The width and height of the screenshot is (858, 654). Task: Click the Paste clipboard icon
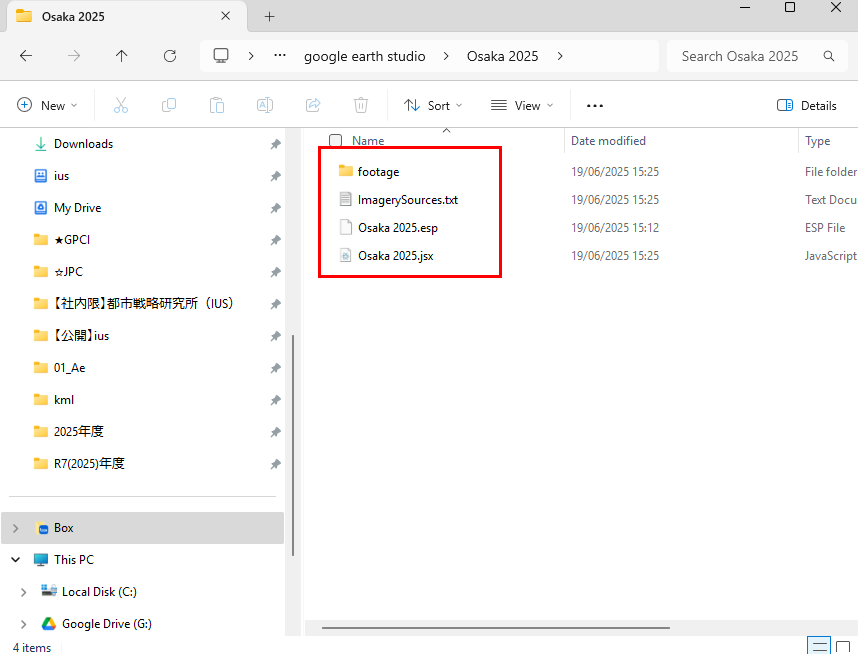(217, 105)
